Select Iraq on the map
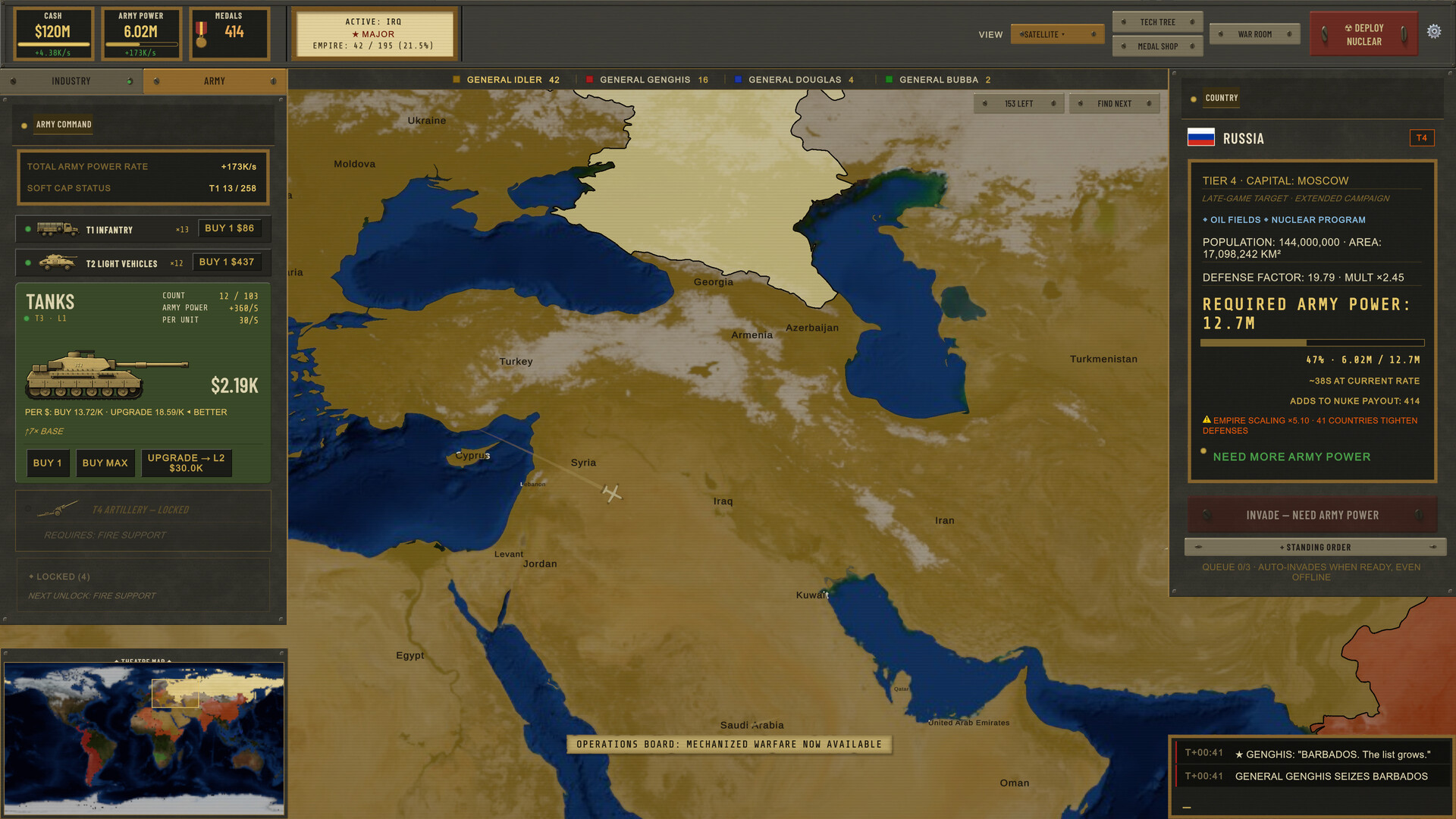1456x819 pixels. pyautogui.click(x=723, y=501)
